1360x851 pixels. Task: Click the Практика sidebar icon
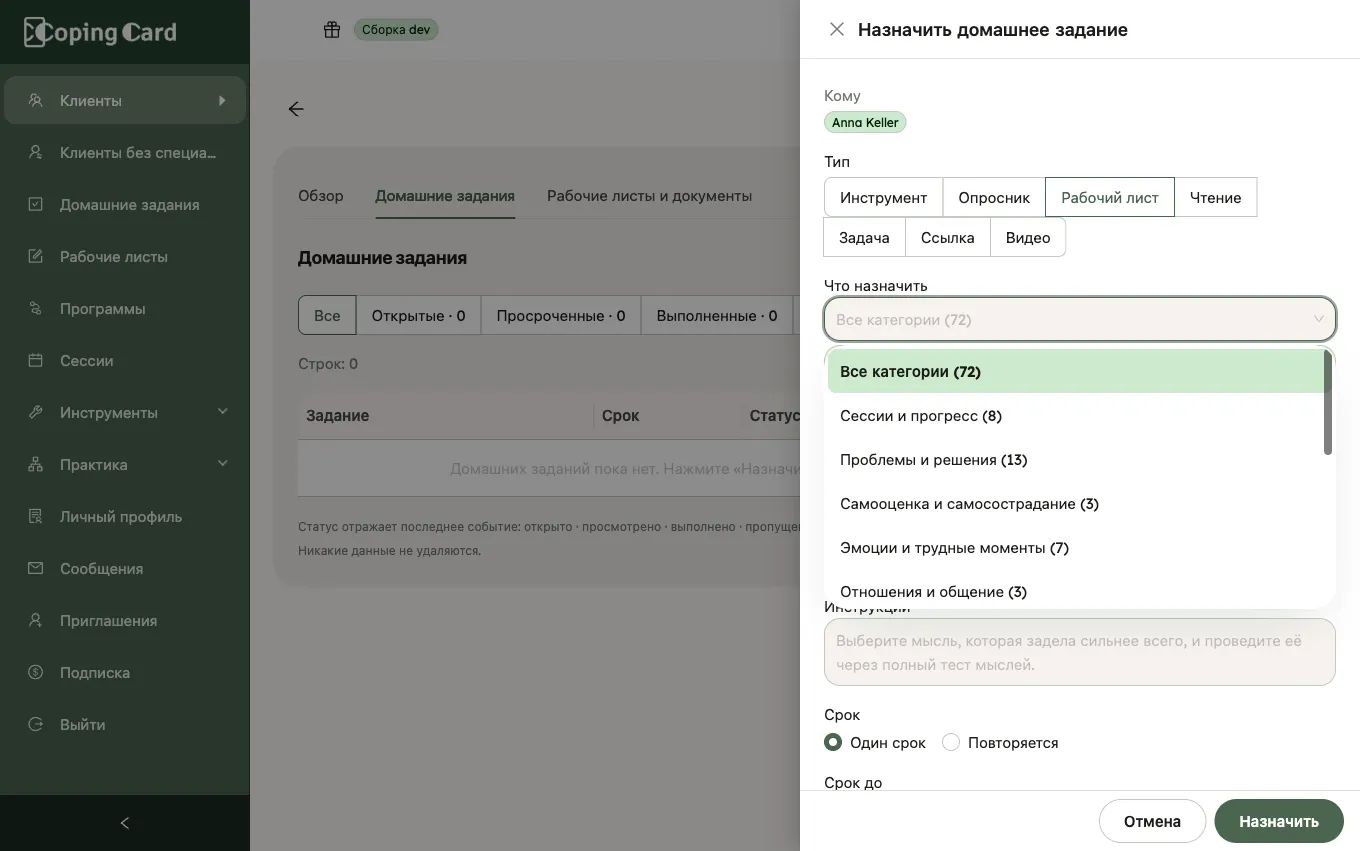click(36, 464)
